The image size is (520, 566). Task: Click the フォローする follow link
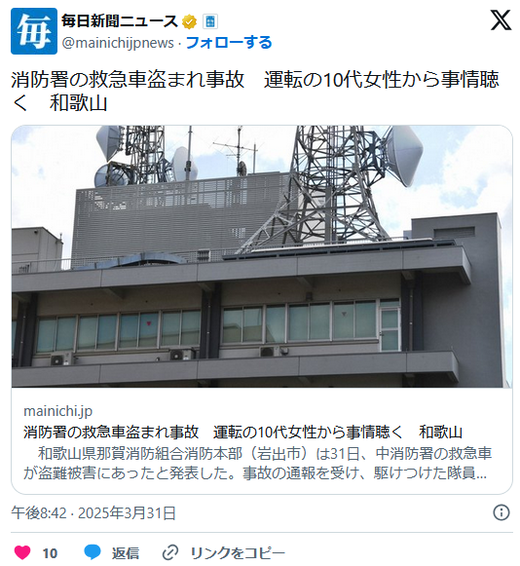[229, 43]
